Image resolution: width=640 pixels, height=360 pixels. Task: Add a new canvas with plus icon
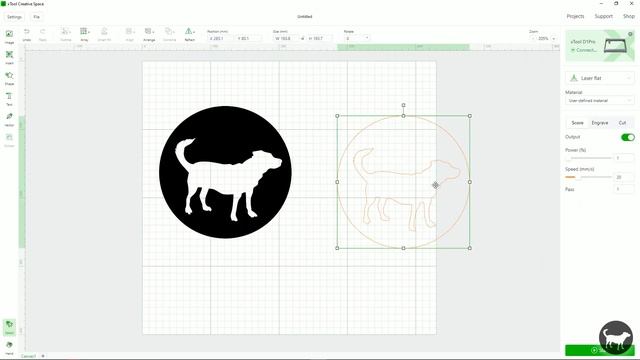tap(43, 356)
